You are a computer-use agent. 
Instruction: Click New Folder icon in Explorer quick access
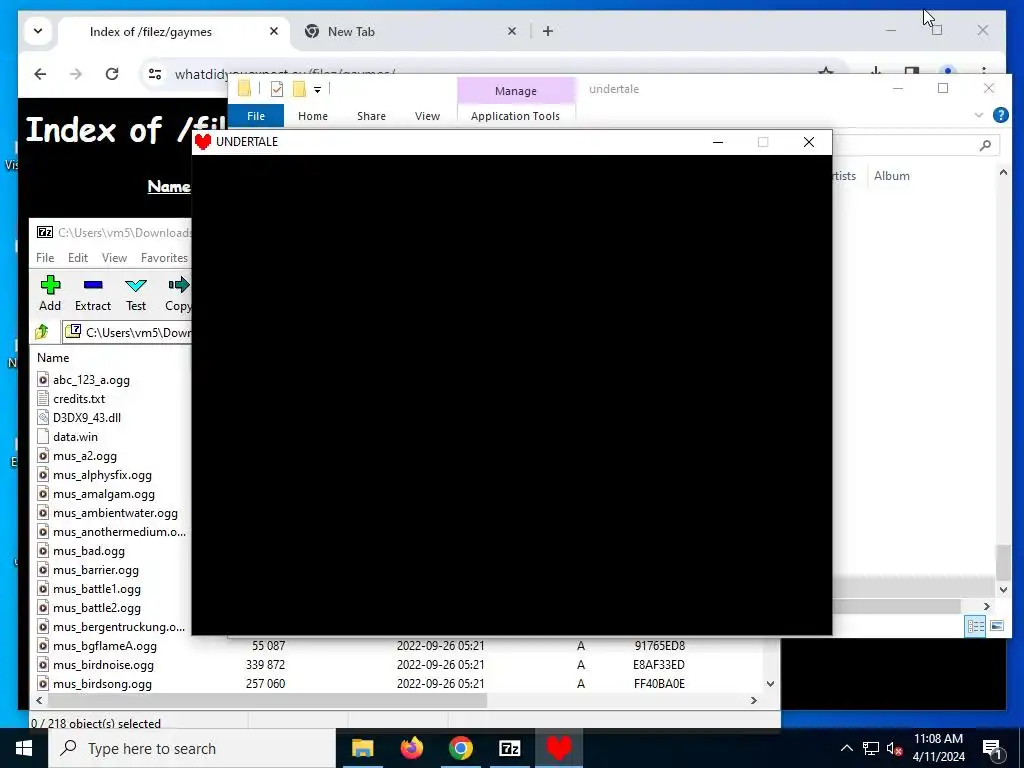[299, 89]
